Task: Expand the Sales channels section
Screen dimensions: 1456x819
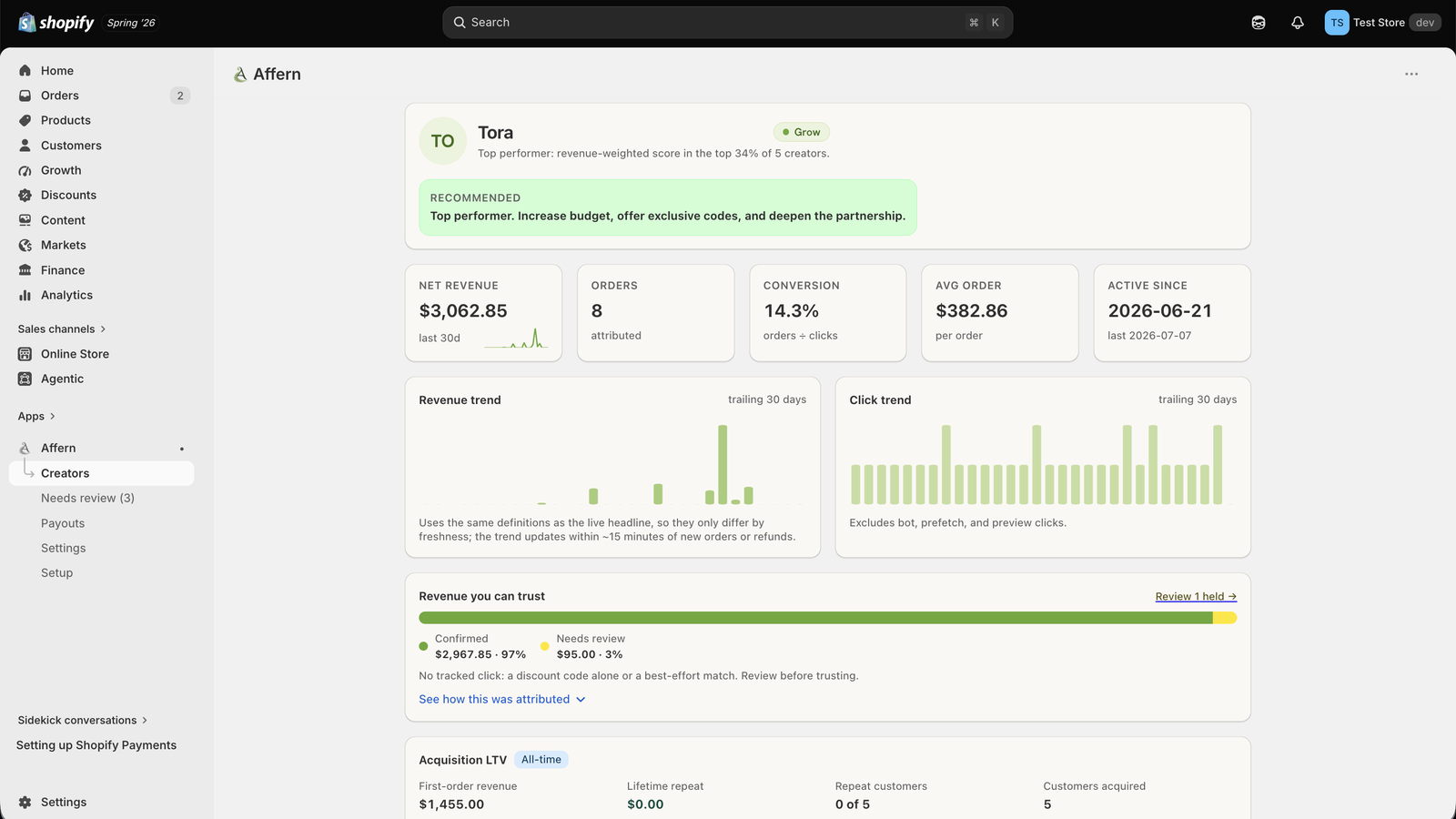Action: click(x=62, y=329)
